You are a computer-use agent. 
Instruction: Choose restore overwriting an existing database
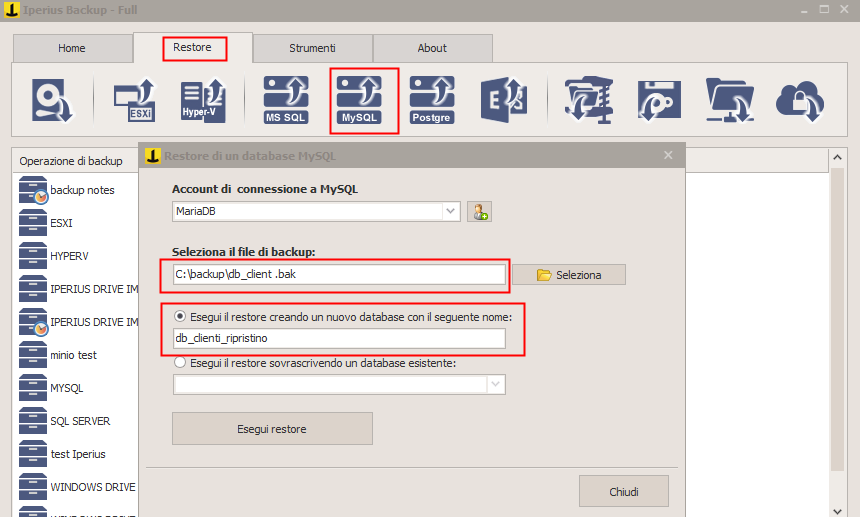tap(180, 362)
